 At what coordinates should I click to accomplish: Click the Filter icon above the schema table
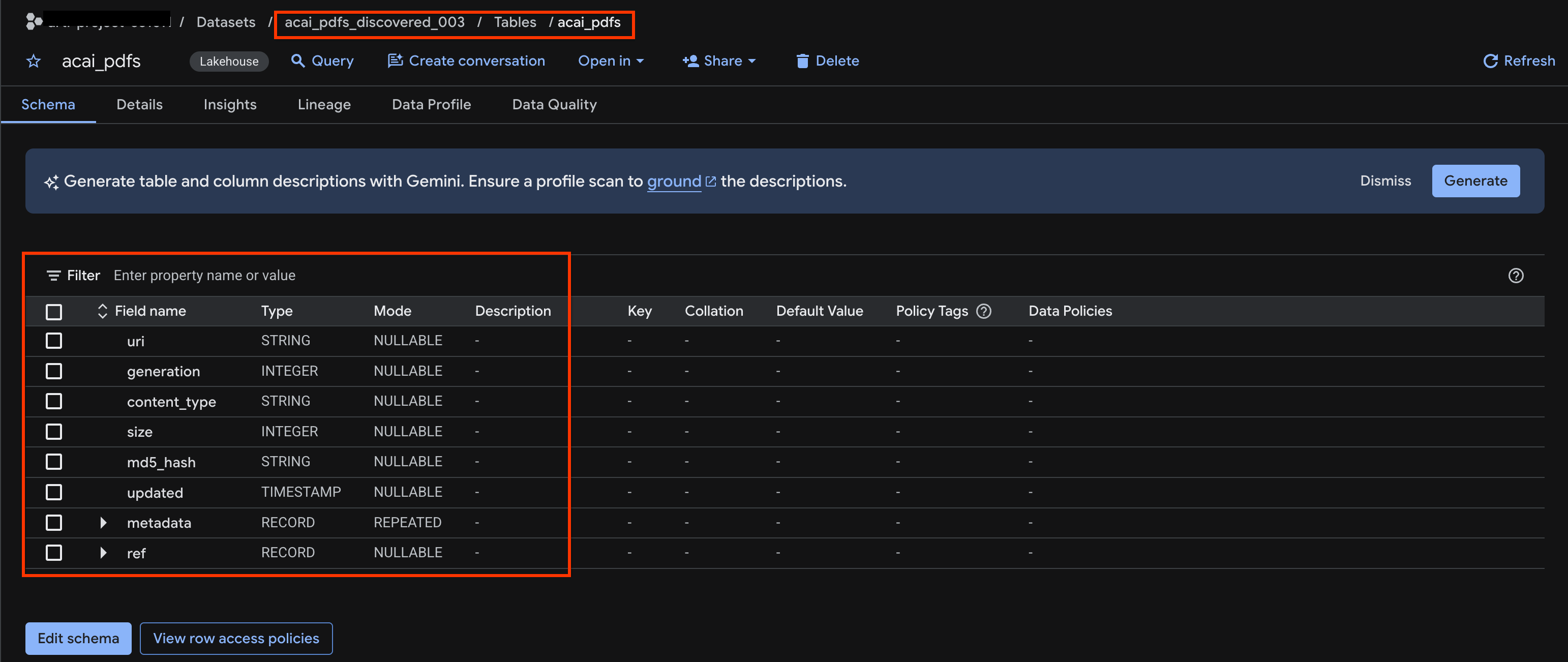53,276
